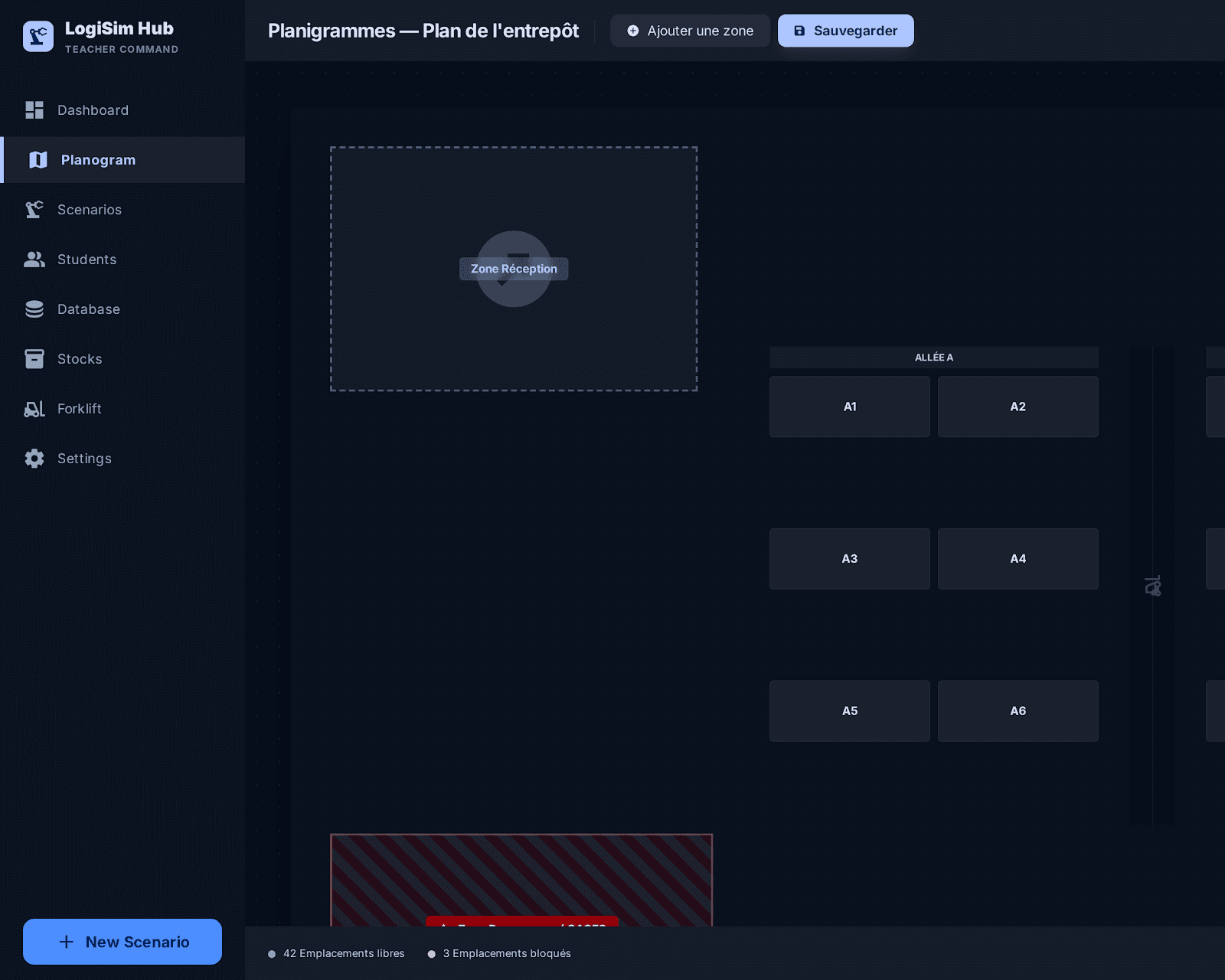Select the Planogram map icon
Image resolution: width=1225 pixels, height=980 pixels.
coord(38,160)
